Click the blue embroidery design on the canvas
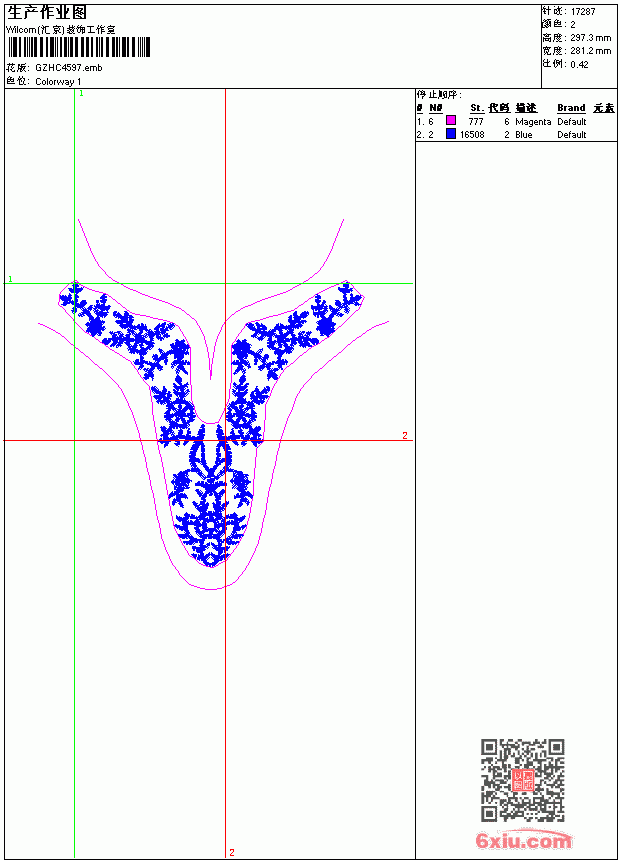This screenshot has height=860, width=620. (x=211, y=422)
